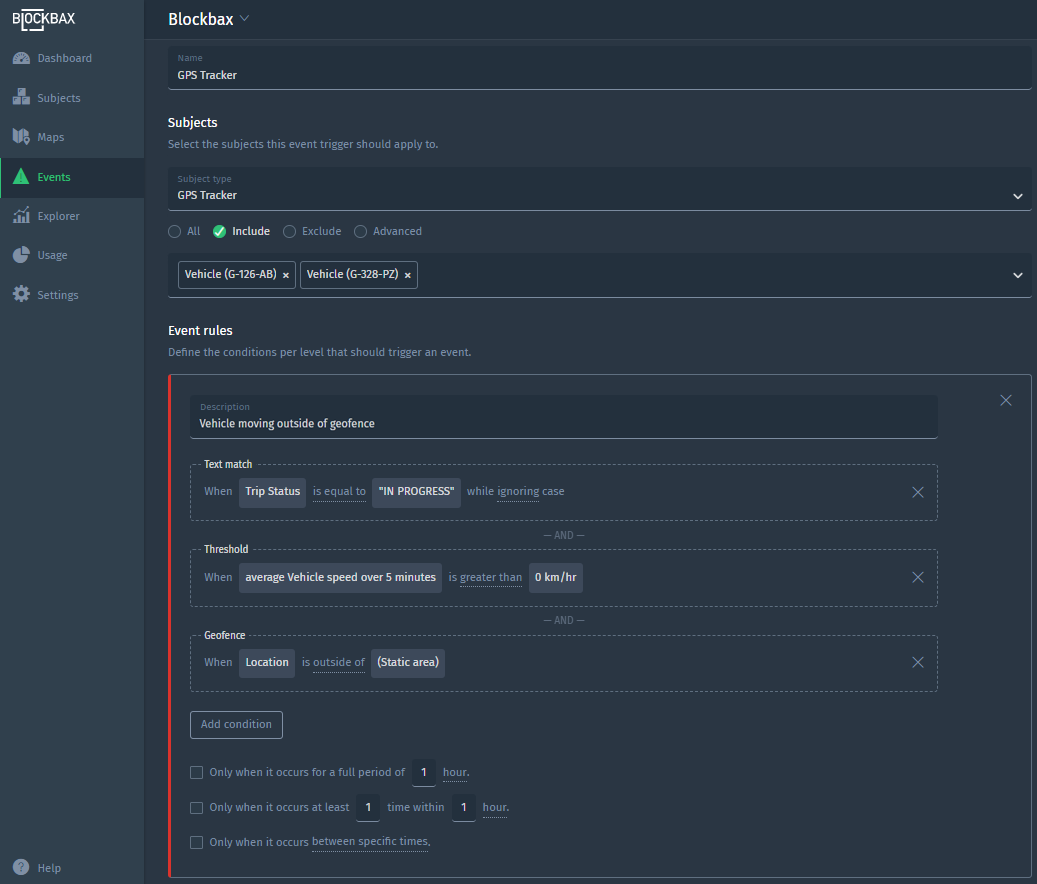This screenshot has height=884, width=1037.
Task: Click the Subjects cubes icon
Action: point(21,98)
